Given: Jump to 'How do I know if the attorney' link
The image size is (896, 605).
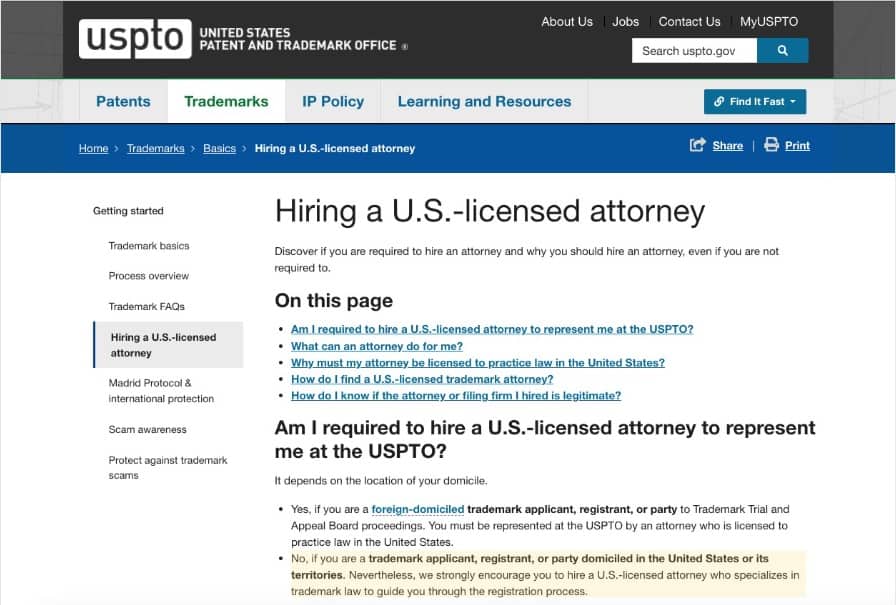Looking at the screenshot, I should point(456,396).
